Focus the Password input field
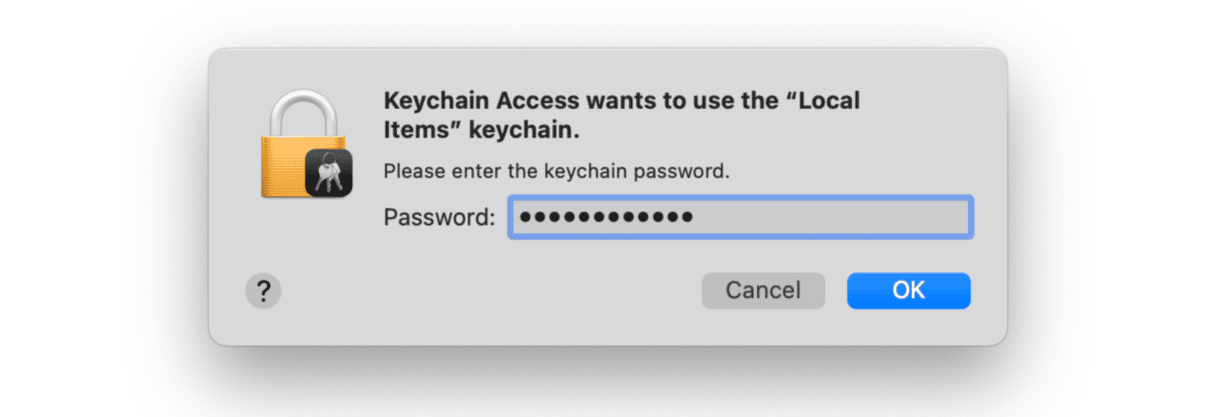 pos(740,217)
